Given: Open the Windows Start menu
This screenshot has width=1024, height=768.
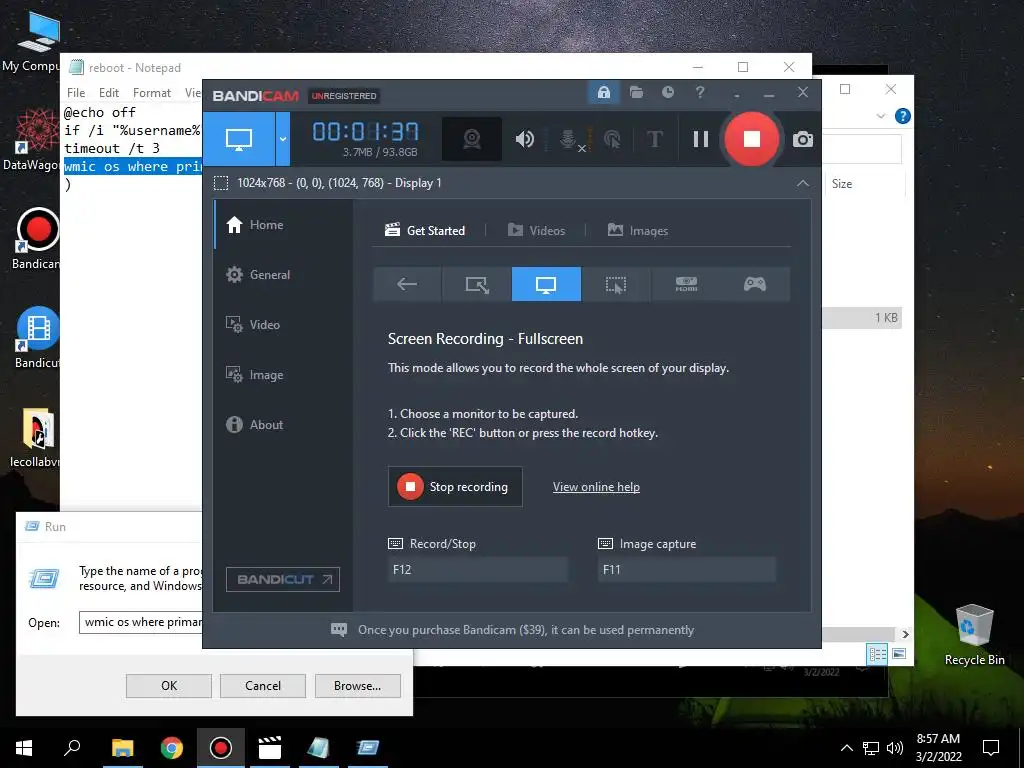Looking at the screenshot, I should tap(24, 748).
